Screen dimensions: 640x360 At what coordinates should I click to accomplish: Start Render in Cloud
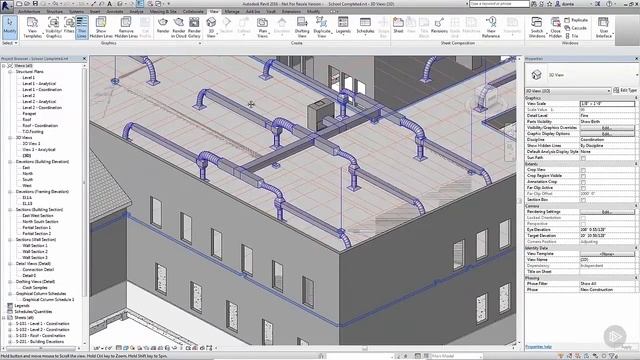pyautogui.click(x=178, y=28)
